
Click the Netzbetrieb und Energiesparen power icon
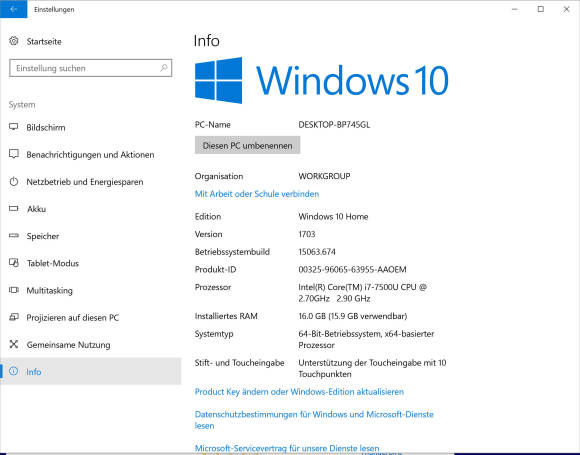tap(14, 182)
